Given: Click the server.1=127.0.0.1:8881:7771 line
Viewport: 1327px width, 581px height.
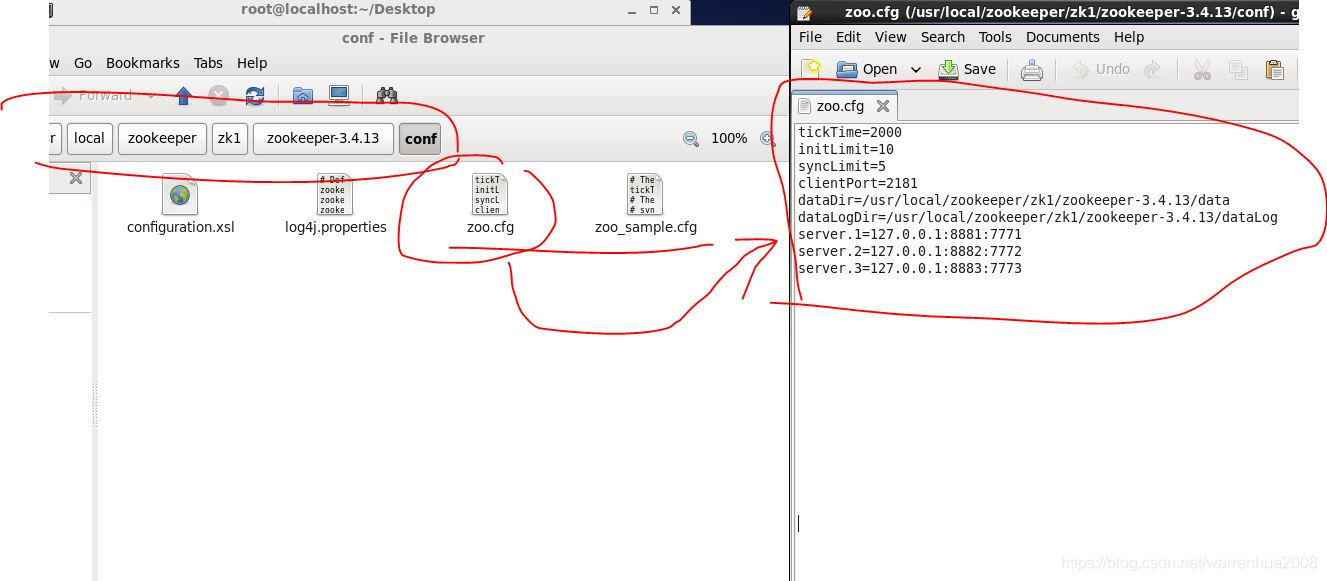Looking at the screenshot, I should (x=910, y=234).
